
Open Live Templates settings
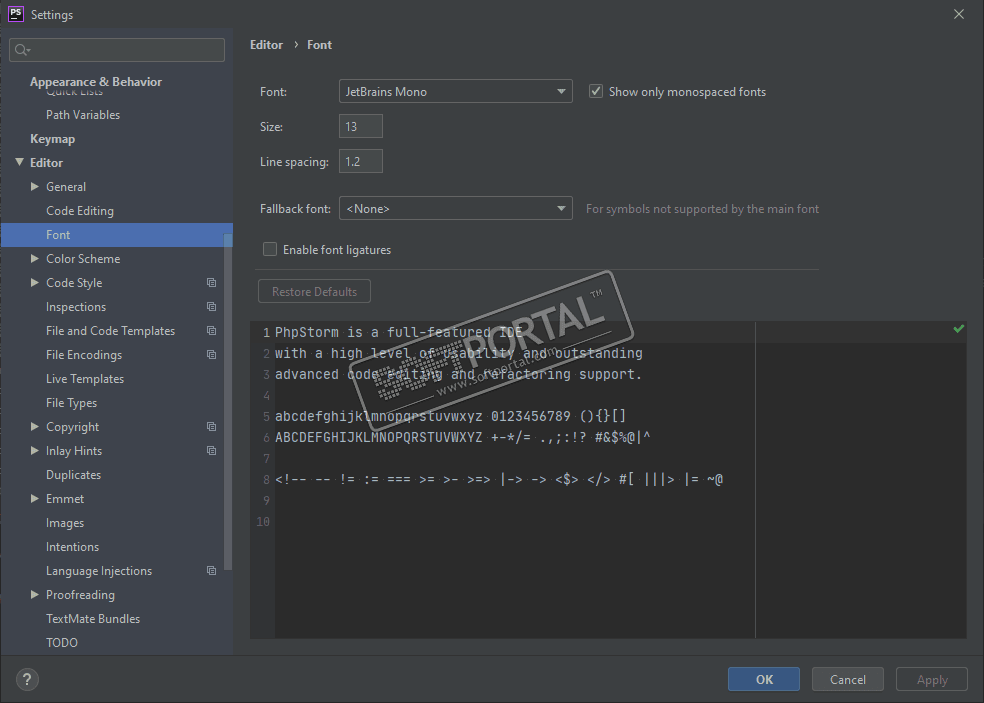85,378
